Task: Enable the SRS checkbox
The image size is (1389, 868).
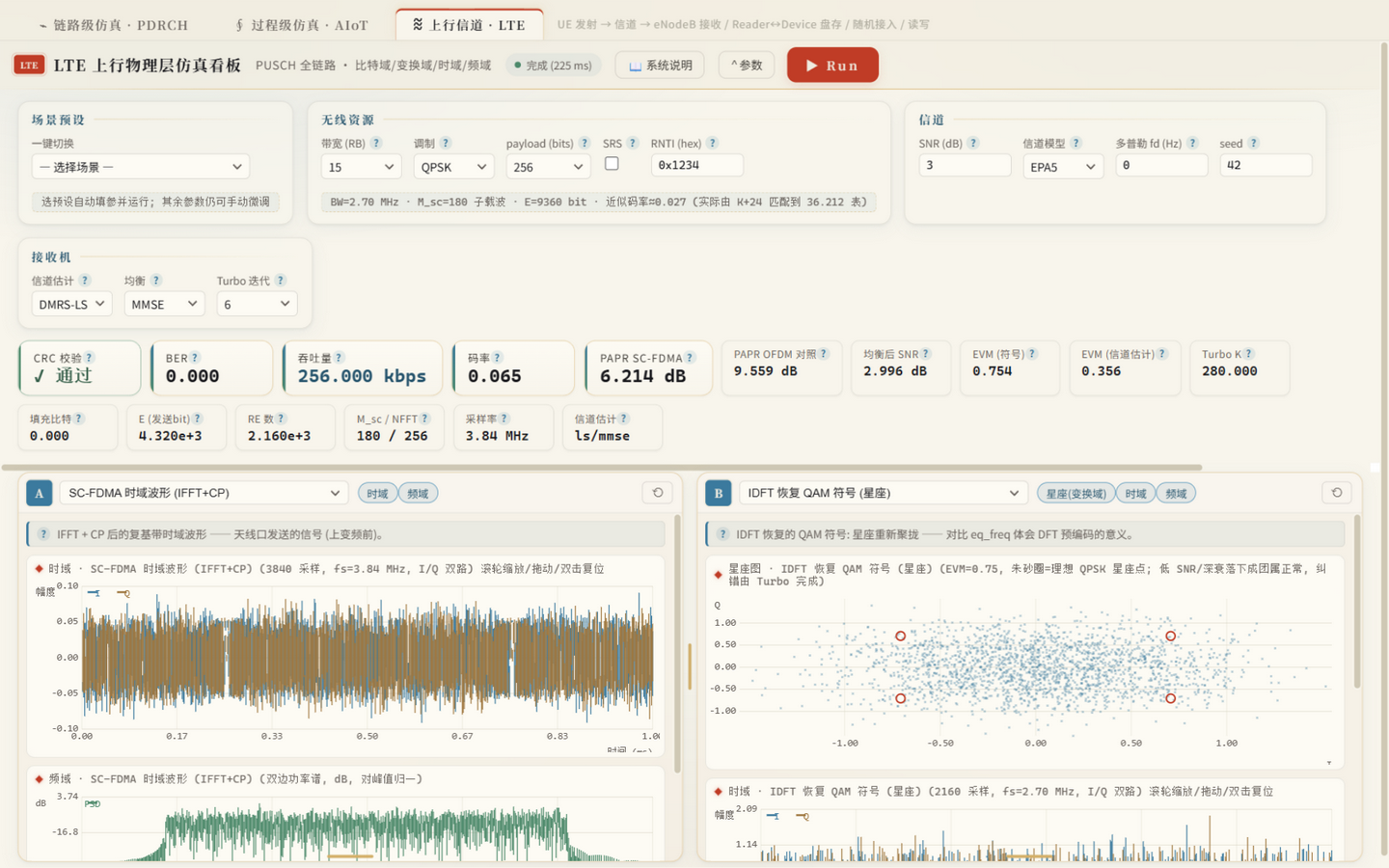Action: pos(612,164)
